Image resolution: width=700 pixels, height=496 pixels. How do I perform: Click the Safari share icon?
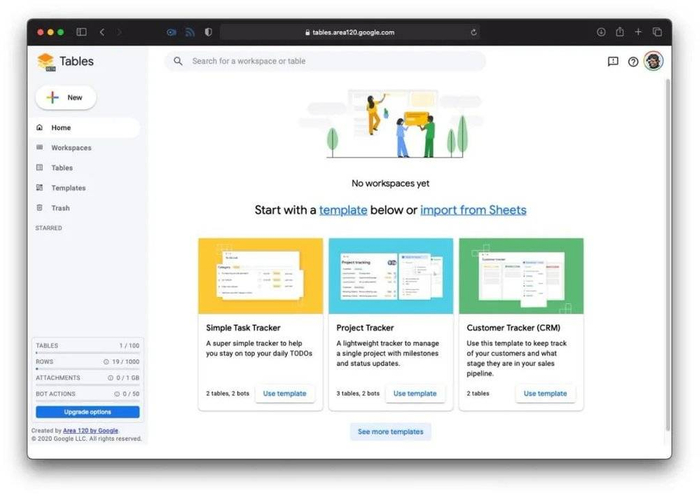620,32
